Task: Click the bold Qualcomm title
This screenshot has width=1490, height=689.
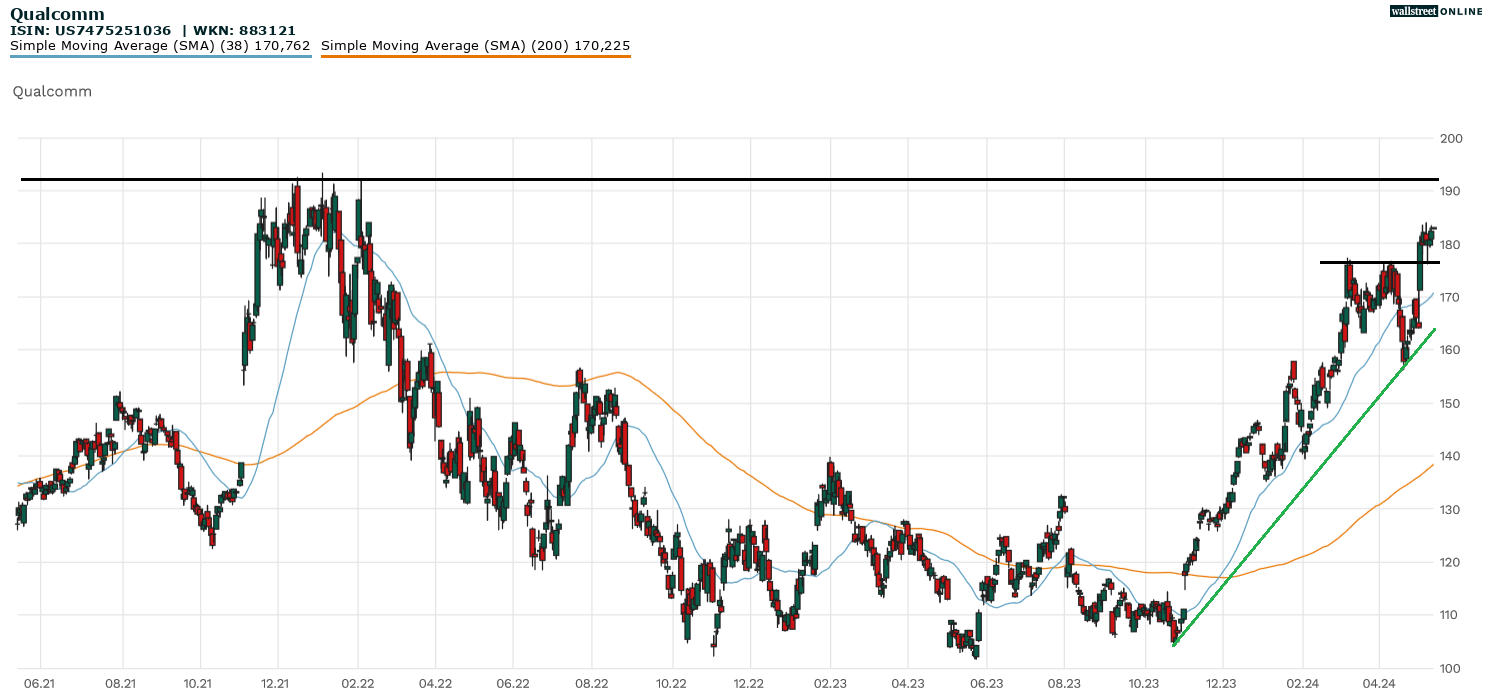Action: point(57,14)
